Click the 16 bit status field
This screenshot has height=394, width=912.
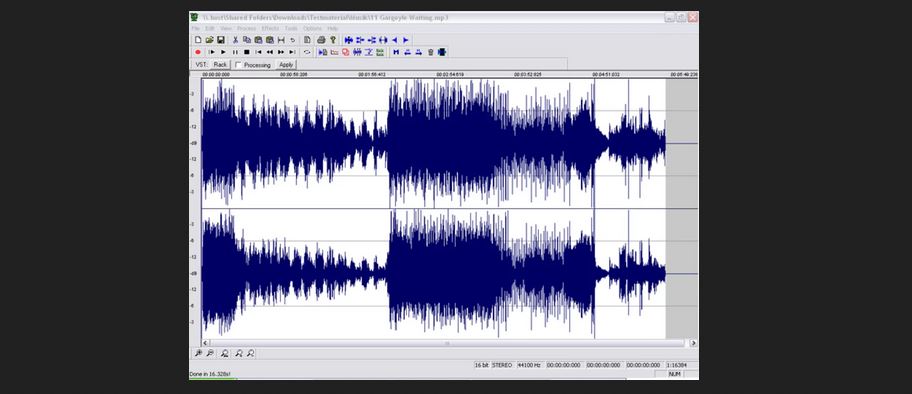point(481,365)
